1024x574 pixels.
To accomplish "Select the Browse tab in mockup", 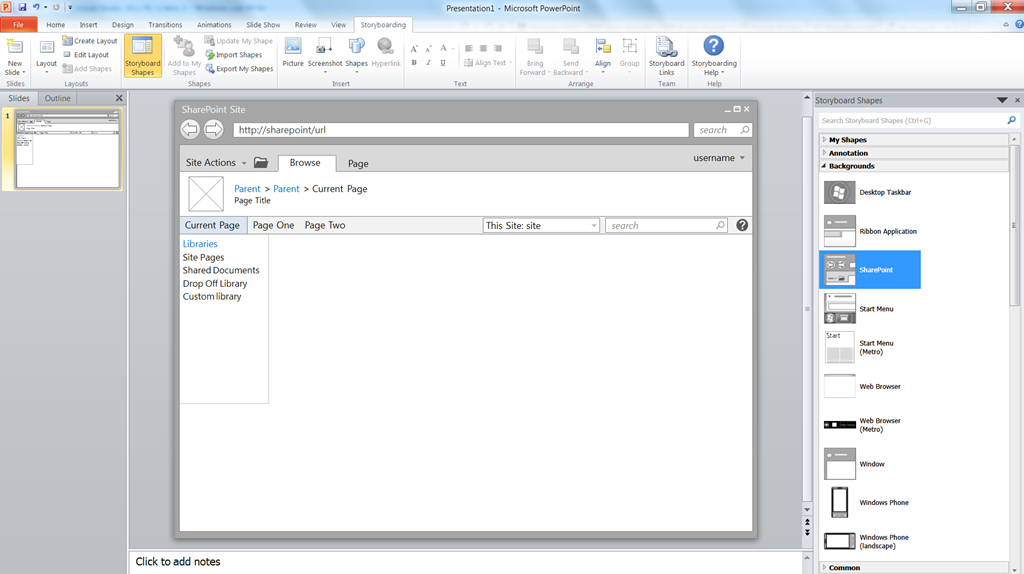I will (305, 163).
